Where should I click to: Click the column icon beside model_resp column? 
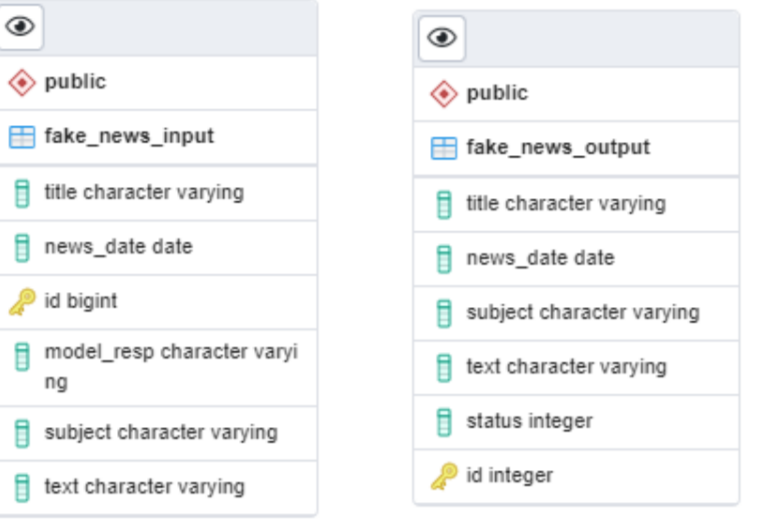coord(22,356)
